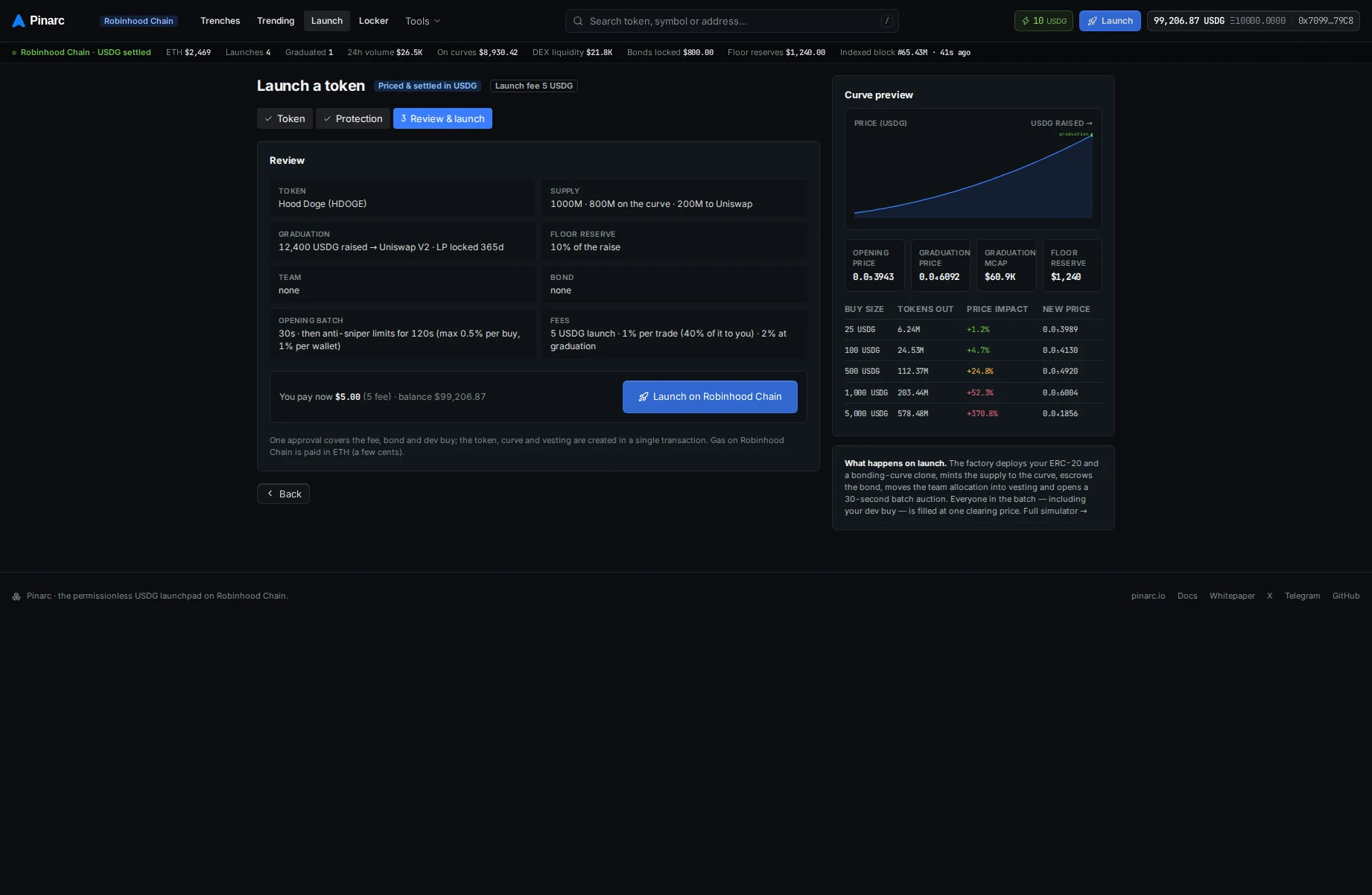Click the +370.8% price impact value
Image resolution: width=1372 pixels, height=895 pixels.
[x=982, y=413]
